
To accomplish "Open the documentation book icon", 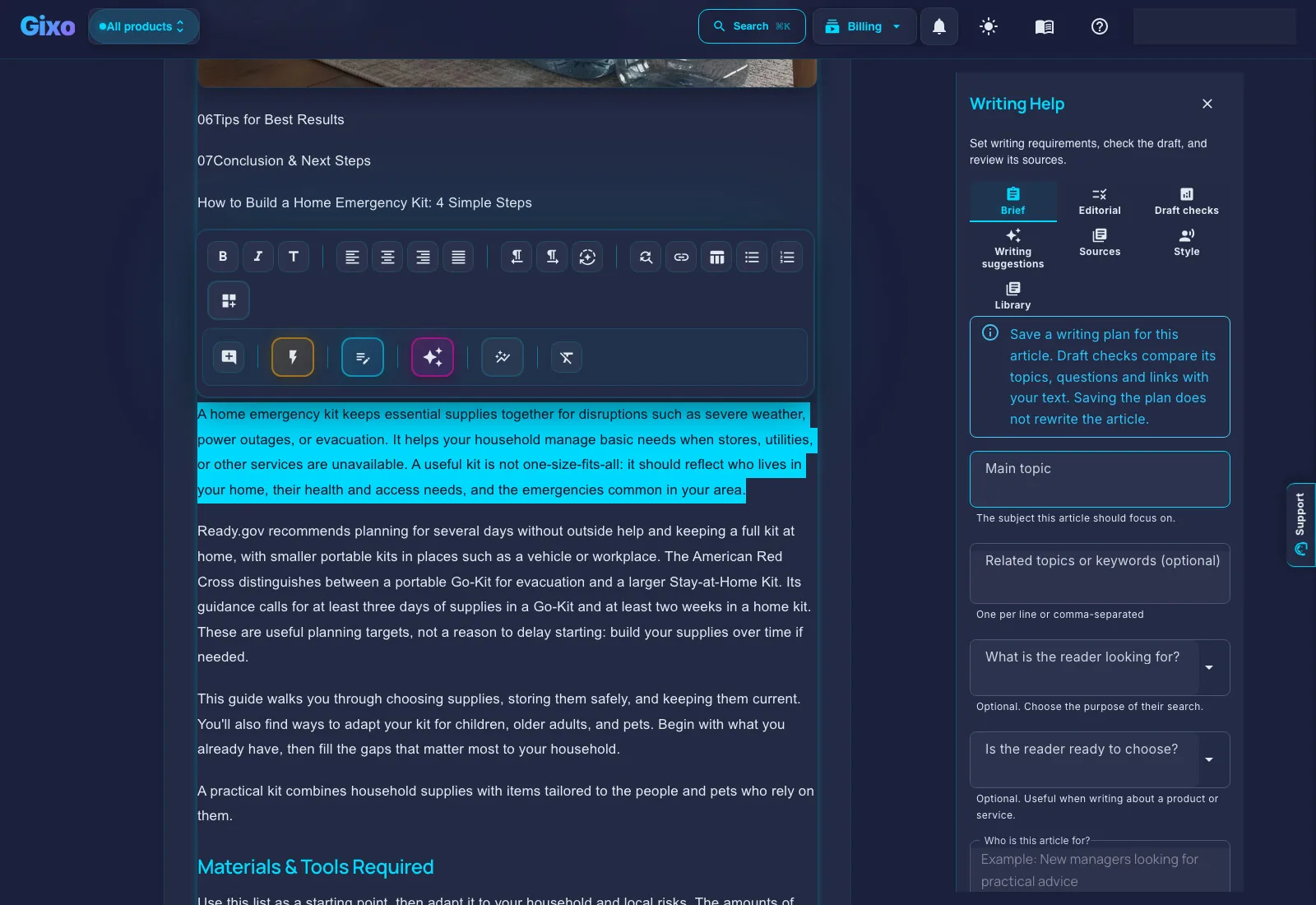I will tap(1045, 26).
